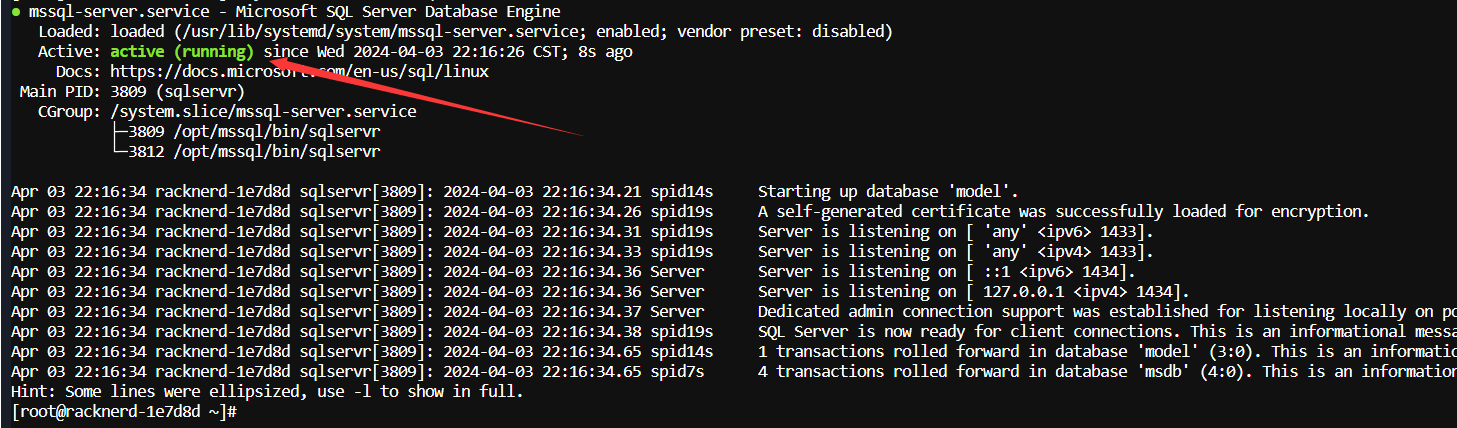Click the 'any' ipv4 1433 listening message

(x=955, y=251)
